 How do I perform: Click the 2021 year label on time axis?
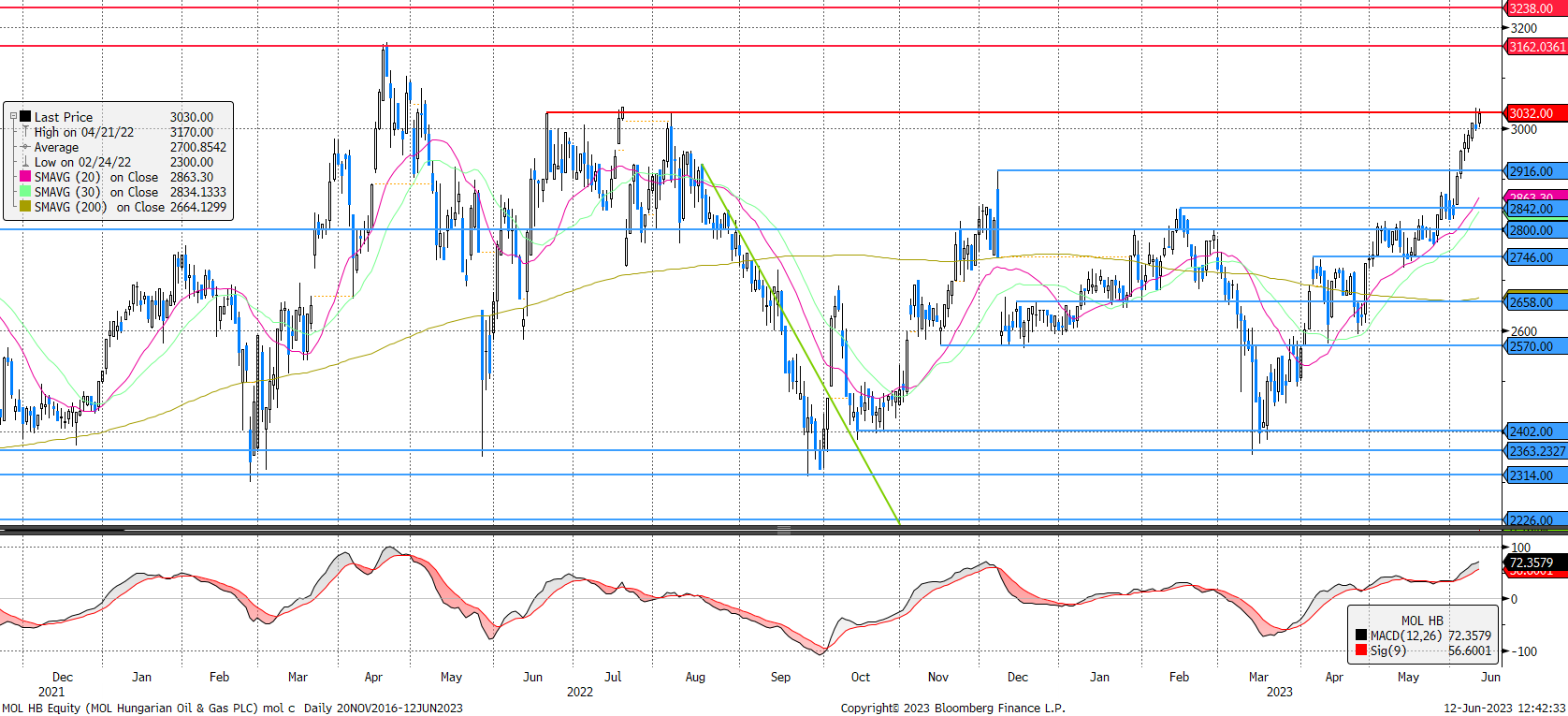pos(51,692)
